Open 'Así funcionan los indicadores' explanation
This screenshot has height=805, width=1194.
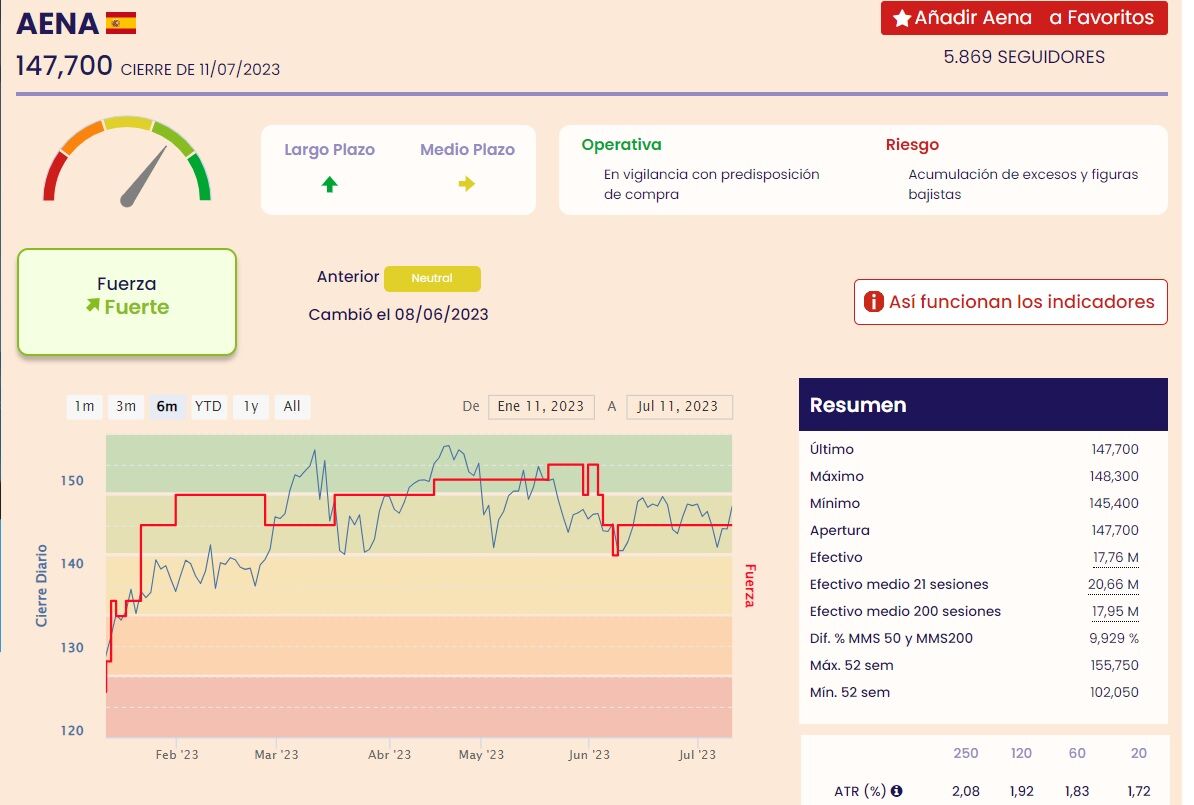pos(1010,302)
